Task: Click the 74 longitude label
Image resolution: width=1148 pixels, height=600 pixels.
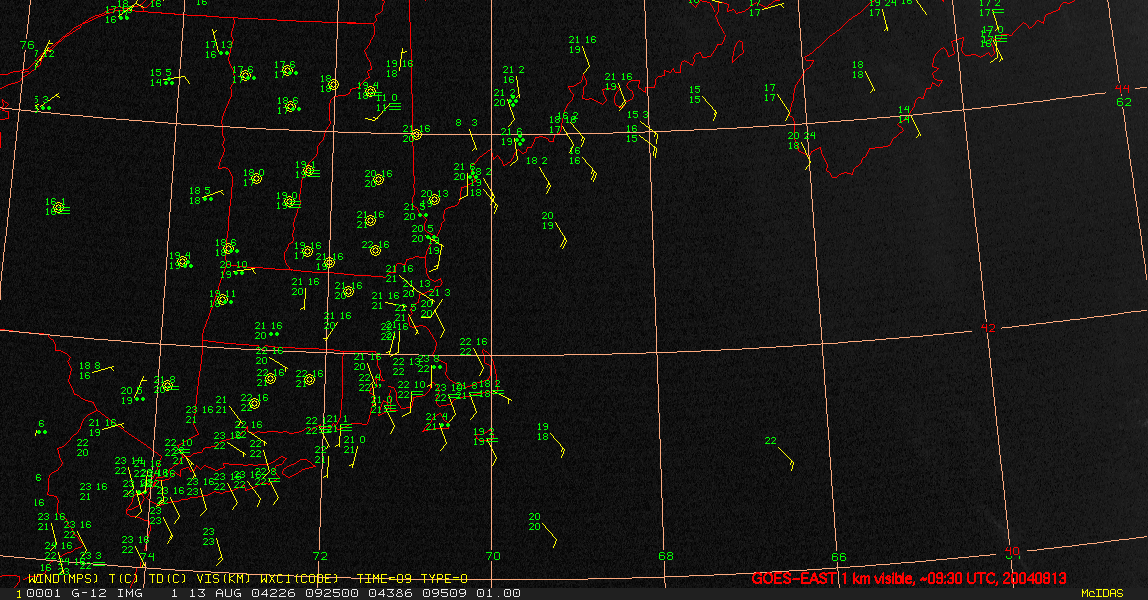Action: 147,557
